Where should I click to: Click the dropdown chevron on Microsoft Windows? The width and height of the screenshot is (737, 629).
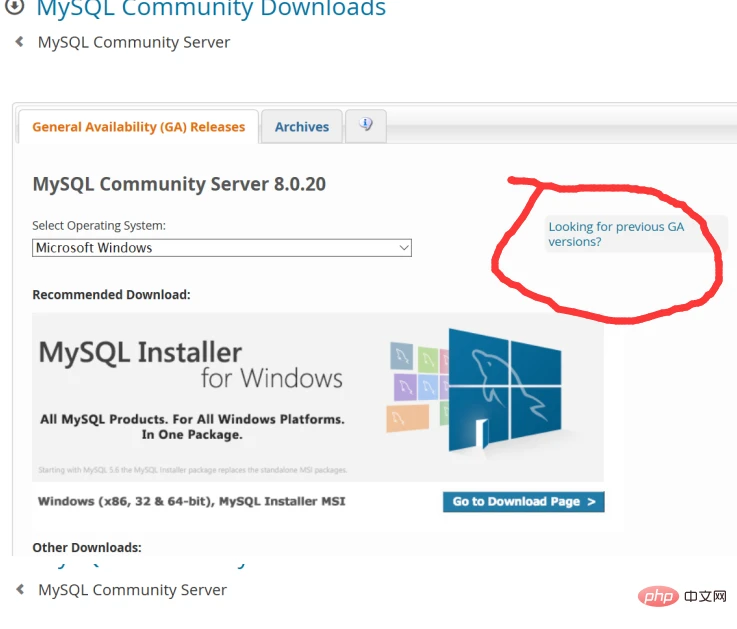(x=404, y=248)
